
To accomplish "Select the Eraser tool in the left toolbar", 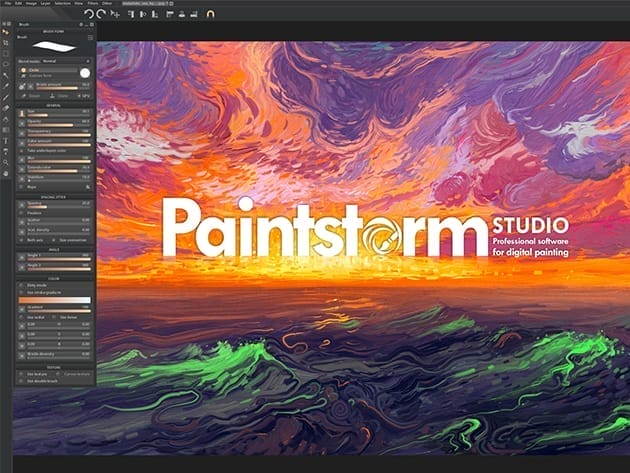I will [6, 107].
